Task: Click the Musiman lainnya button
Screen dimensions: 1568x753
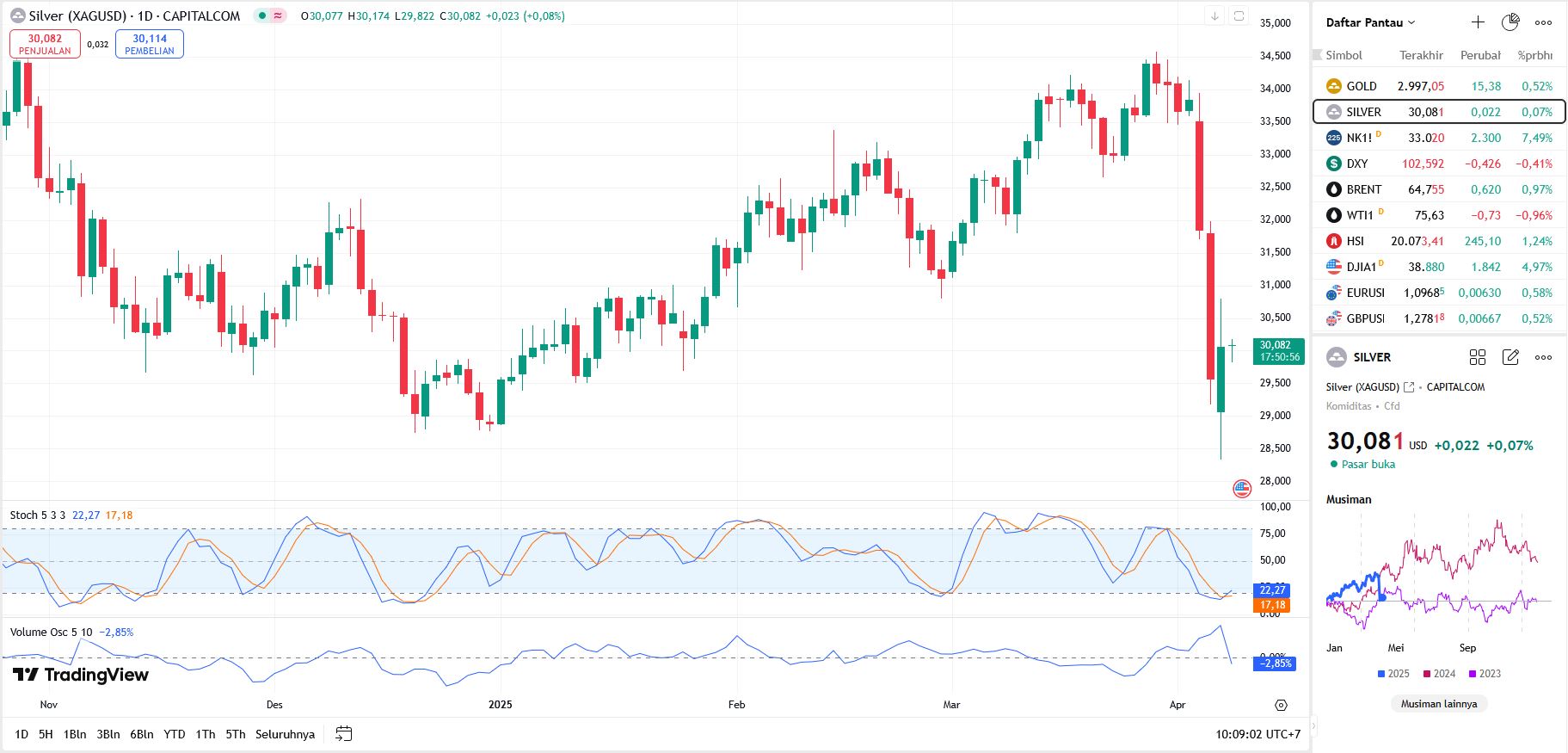Action: pyautogui.click(x=1438, y=704)
